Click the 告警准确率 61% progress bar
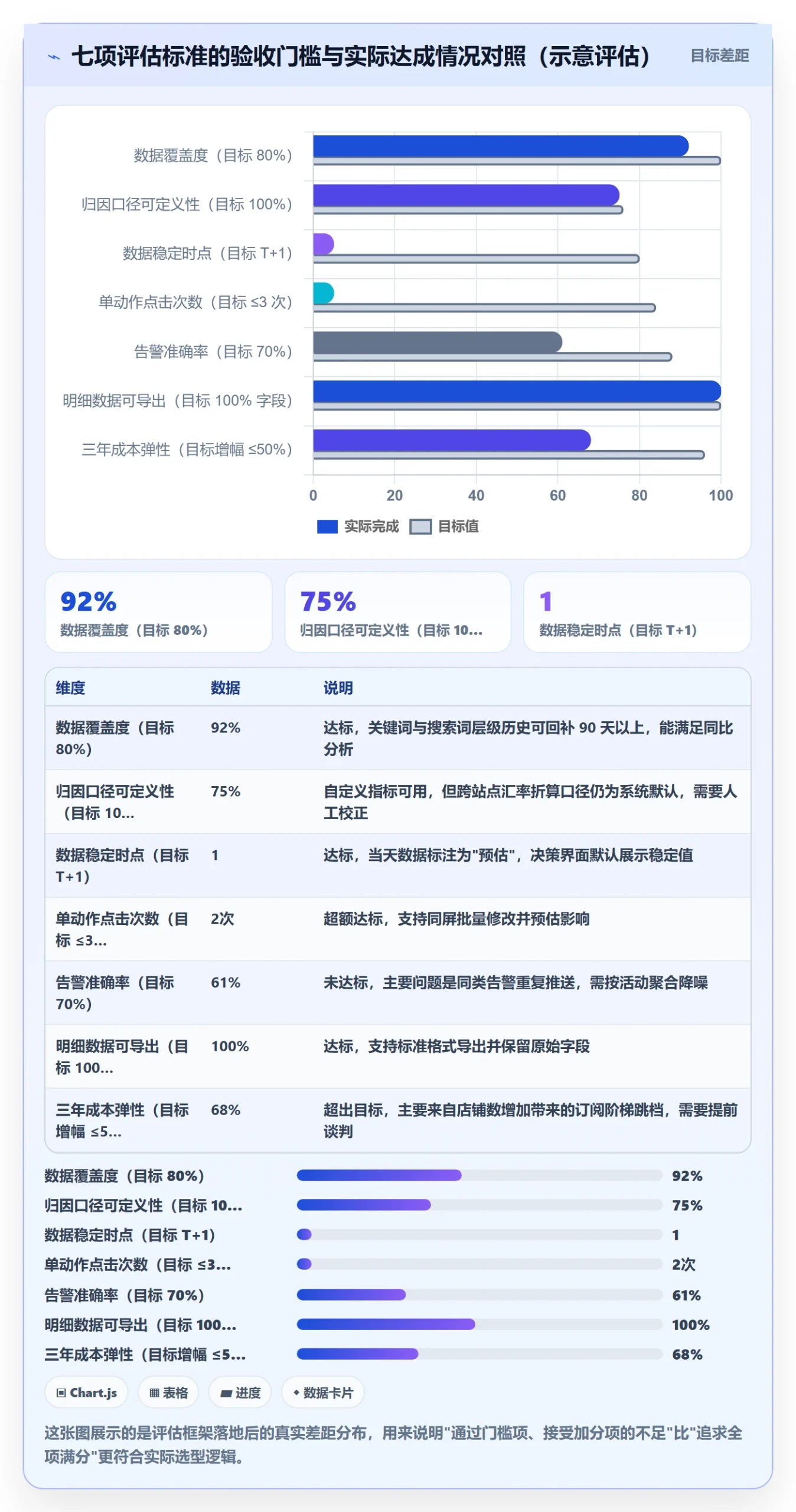The height and width of the screenshot is (1512, 796). pyautogui.click(x=479, y=1295)
